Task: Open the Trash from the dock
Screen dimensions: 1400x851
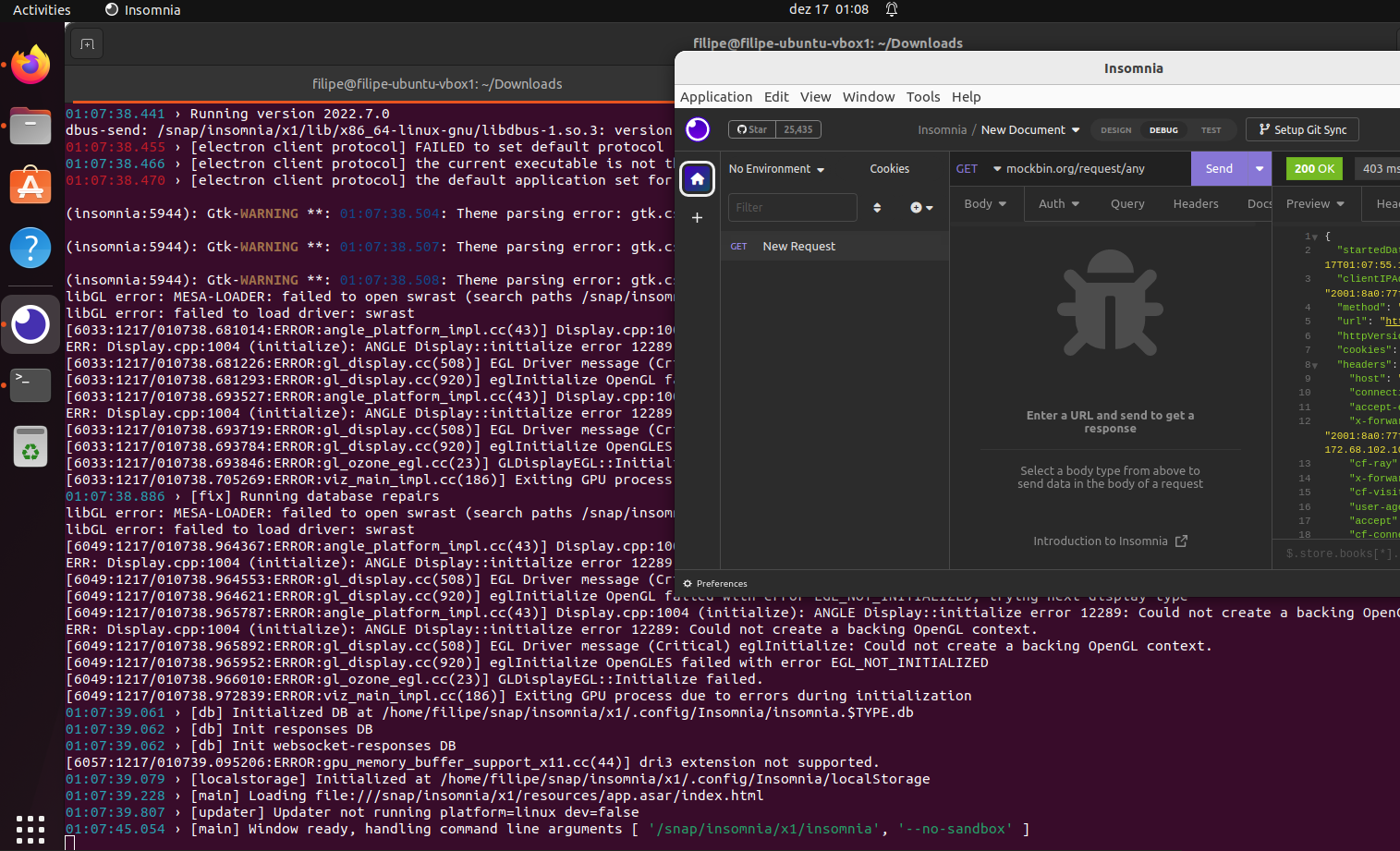Action: (30, 447)
